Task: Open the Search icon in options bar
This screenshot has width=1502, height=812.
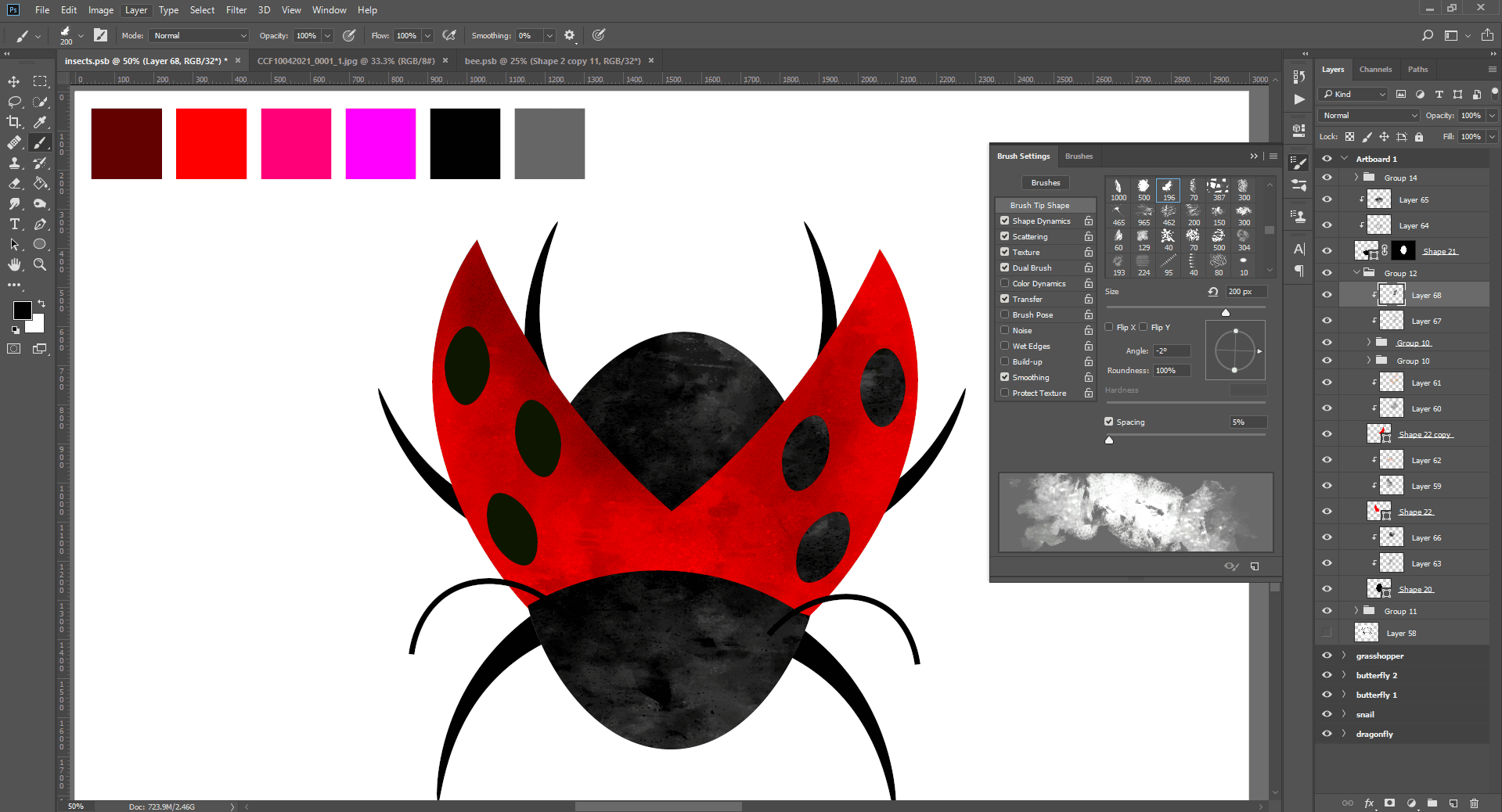Action: pyautogui.click(x=1428, y=35)
